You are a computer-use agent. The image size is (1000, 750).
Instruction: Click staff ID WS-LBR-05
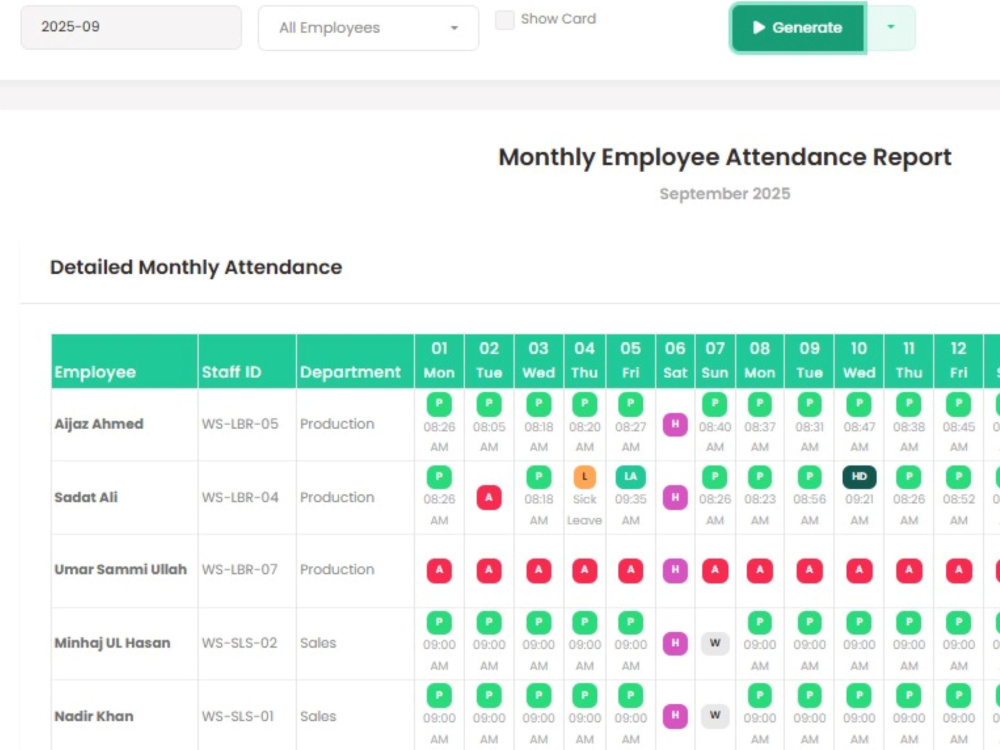240,424
